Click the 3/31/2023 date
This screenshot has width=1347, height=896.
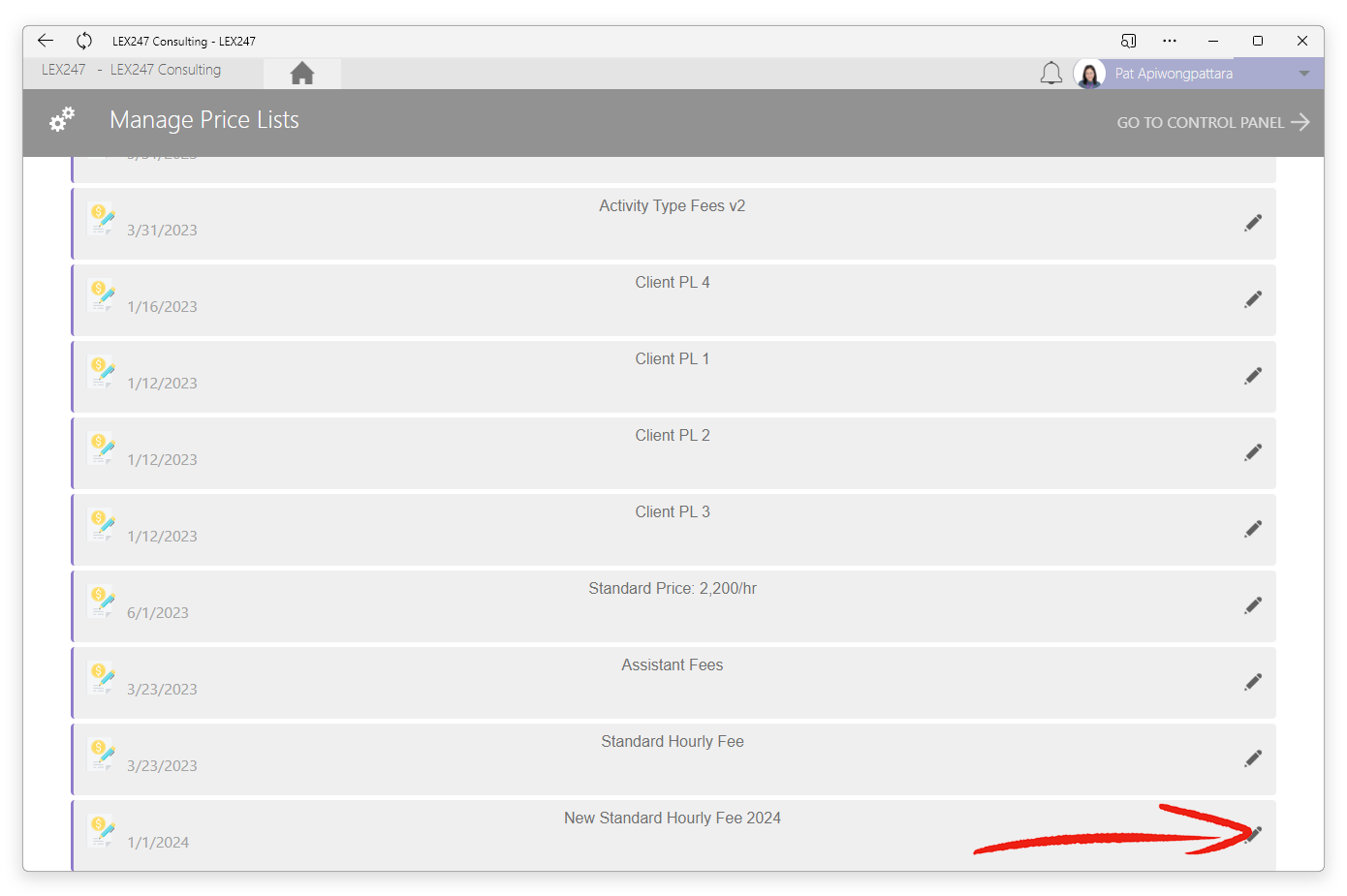pyautogui.click(x=162, y=231)
